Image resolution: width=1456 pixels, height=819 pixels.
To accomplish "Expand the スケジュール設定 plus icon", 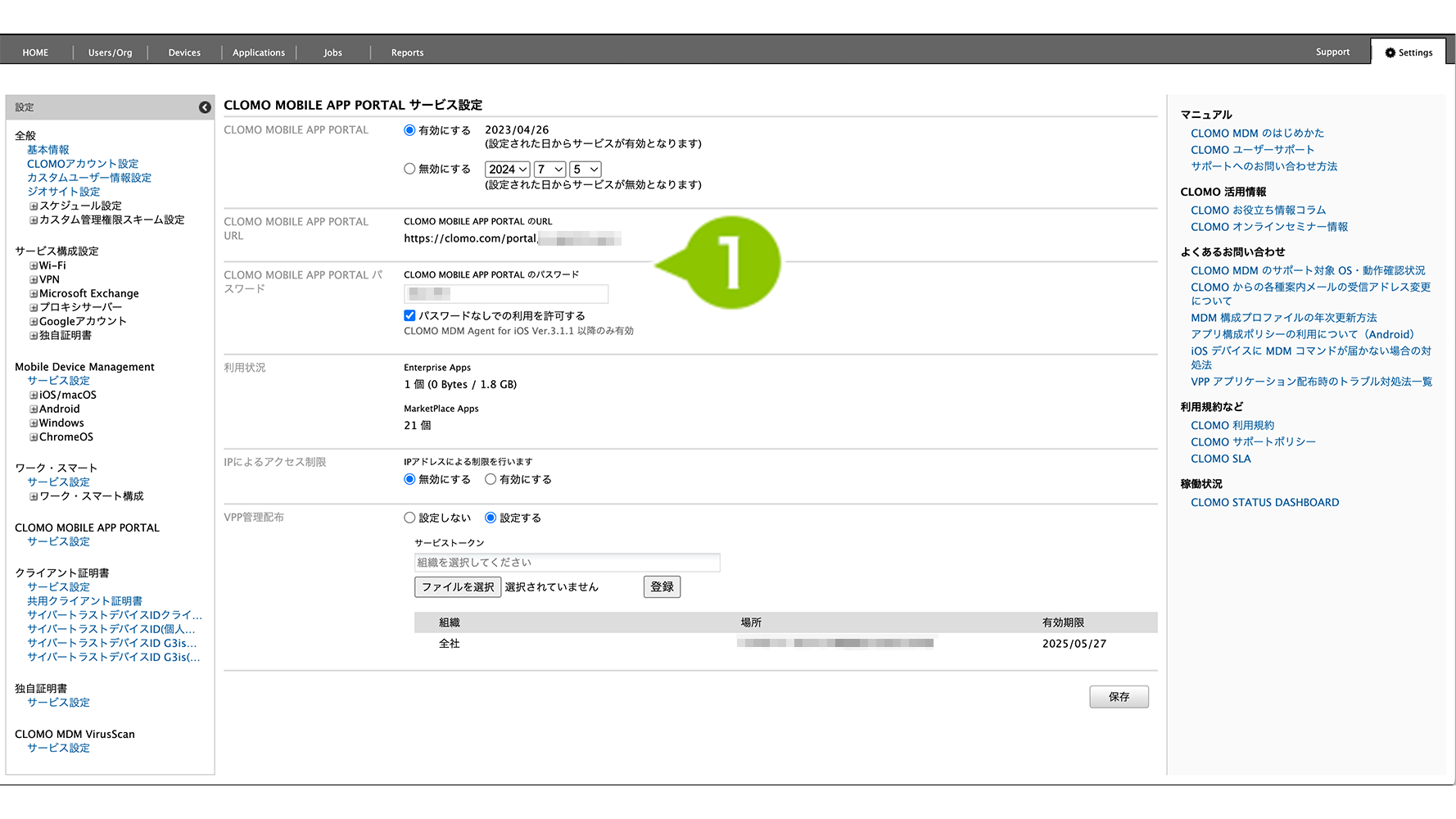I will click(x=34, y=206).
